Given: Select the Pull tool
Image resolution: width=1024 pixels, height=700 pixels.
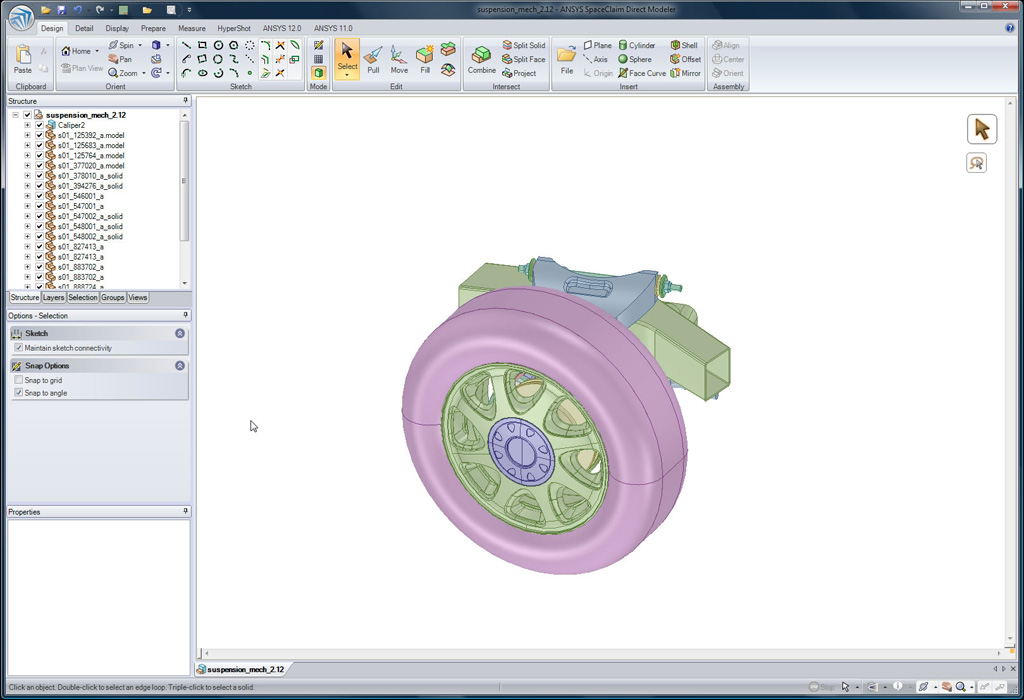Looking at the screenshot, I should tap(373, 60).
